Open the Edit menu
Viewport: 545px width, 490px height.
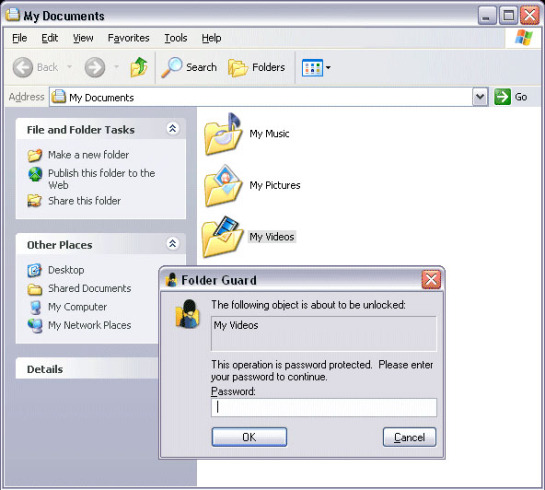[50, 38]
